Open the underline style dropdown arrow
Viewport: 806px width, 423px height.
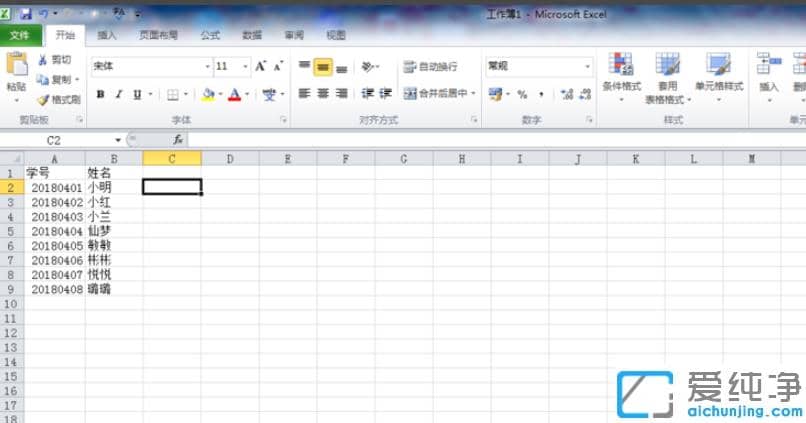coord(150,95)
